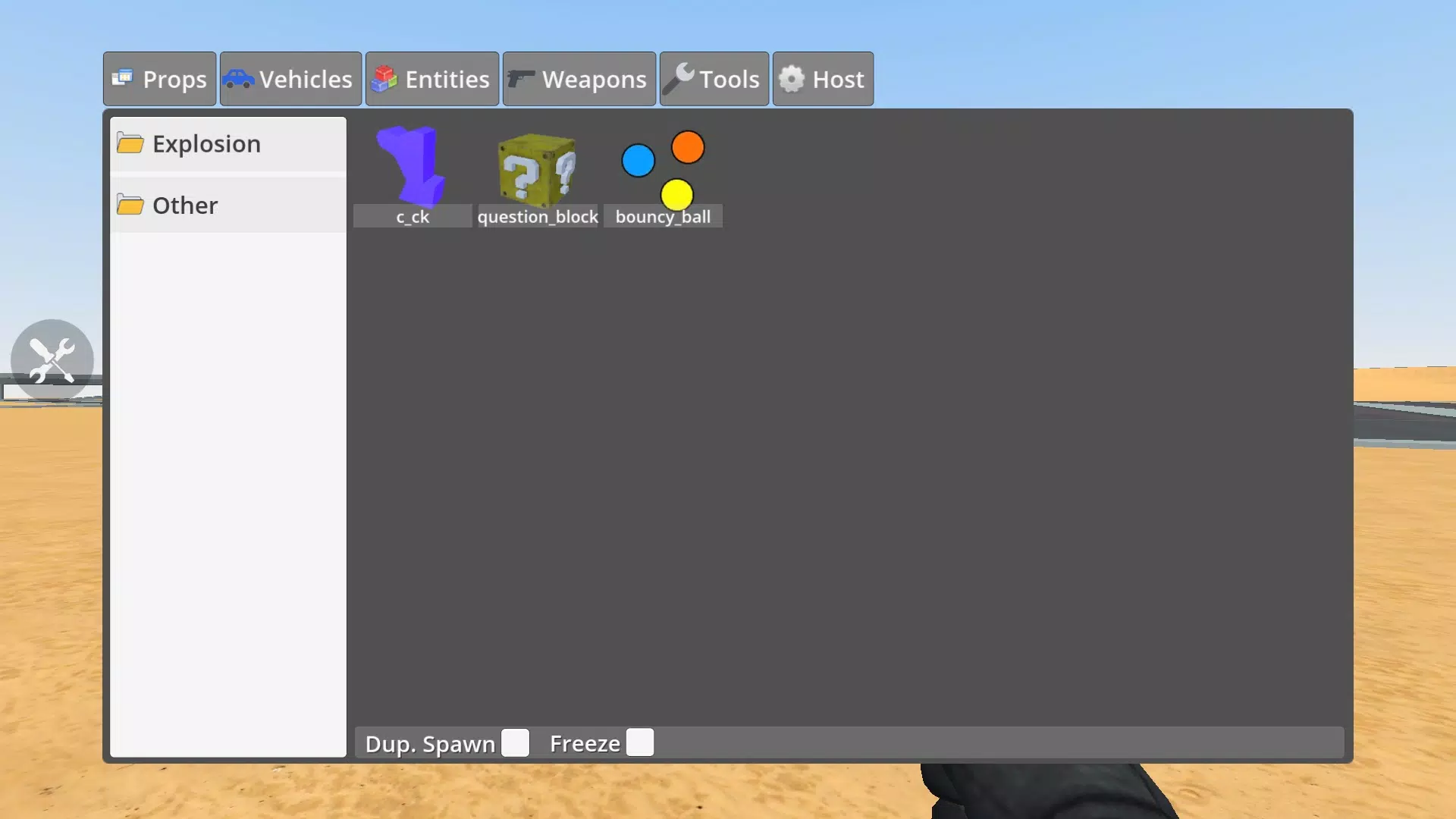Open the Weapons panel
This screenshot has width=1456, height=819.
coord(579,79)
